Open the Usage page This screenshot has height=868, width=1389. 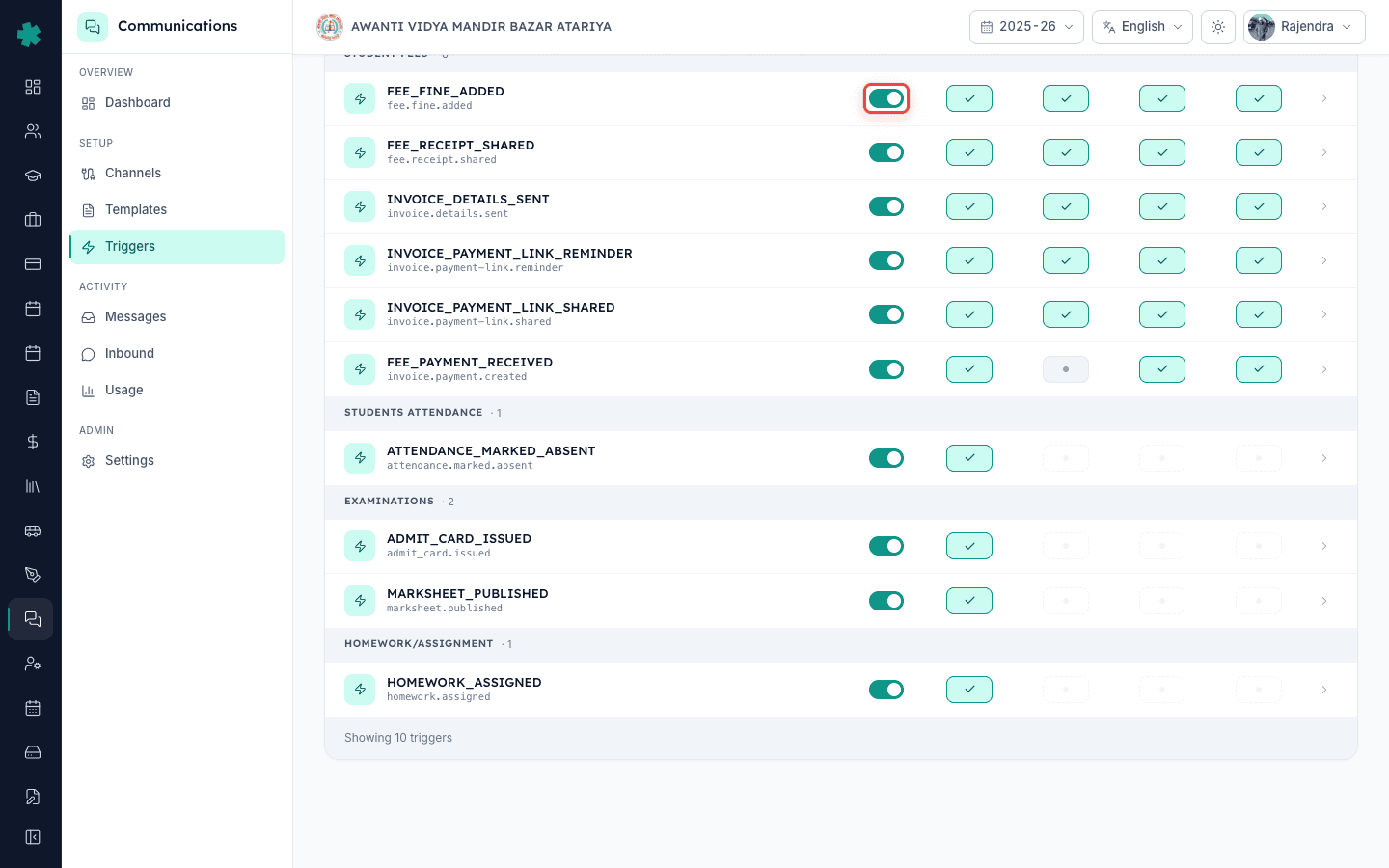[177, 391]
